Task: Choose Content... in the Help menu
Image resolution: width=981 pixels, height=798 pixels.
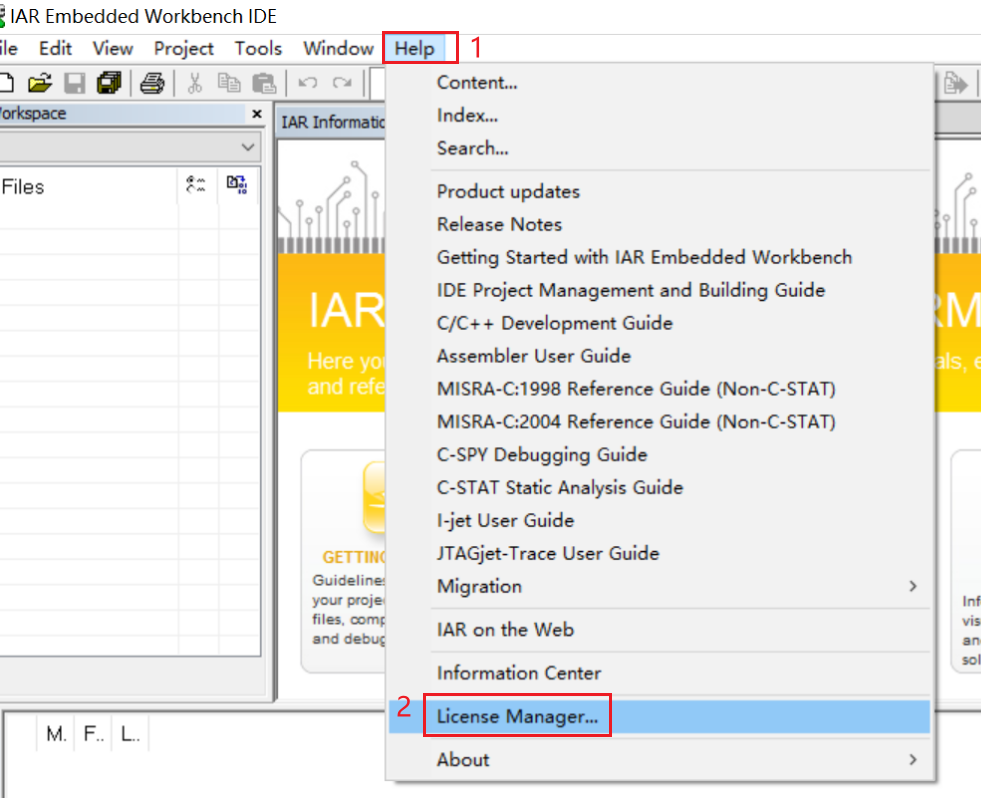Action: tap(659, 83)
